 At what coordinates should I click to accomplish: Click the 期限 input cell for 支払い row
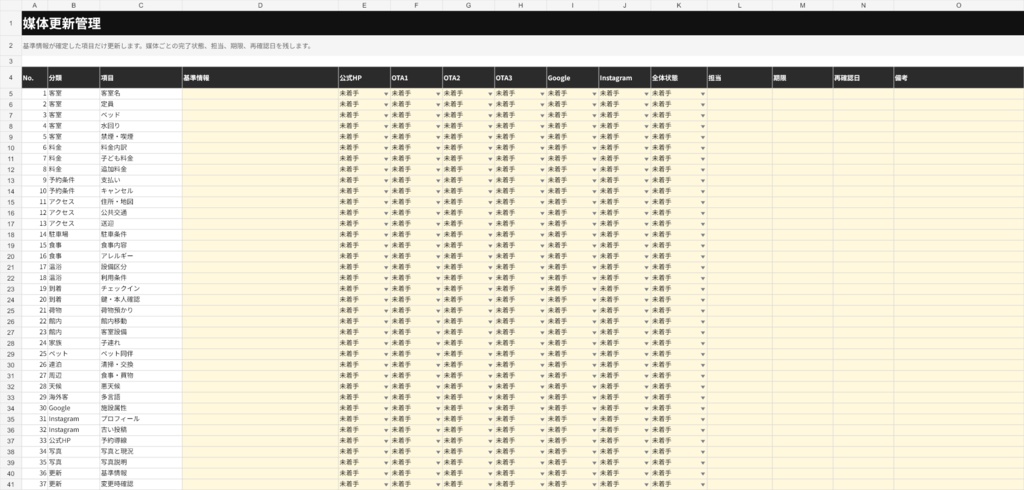(803, 180)
